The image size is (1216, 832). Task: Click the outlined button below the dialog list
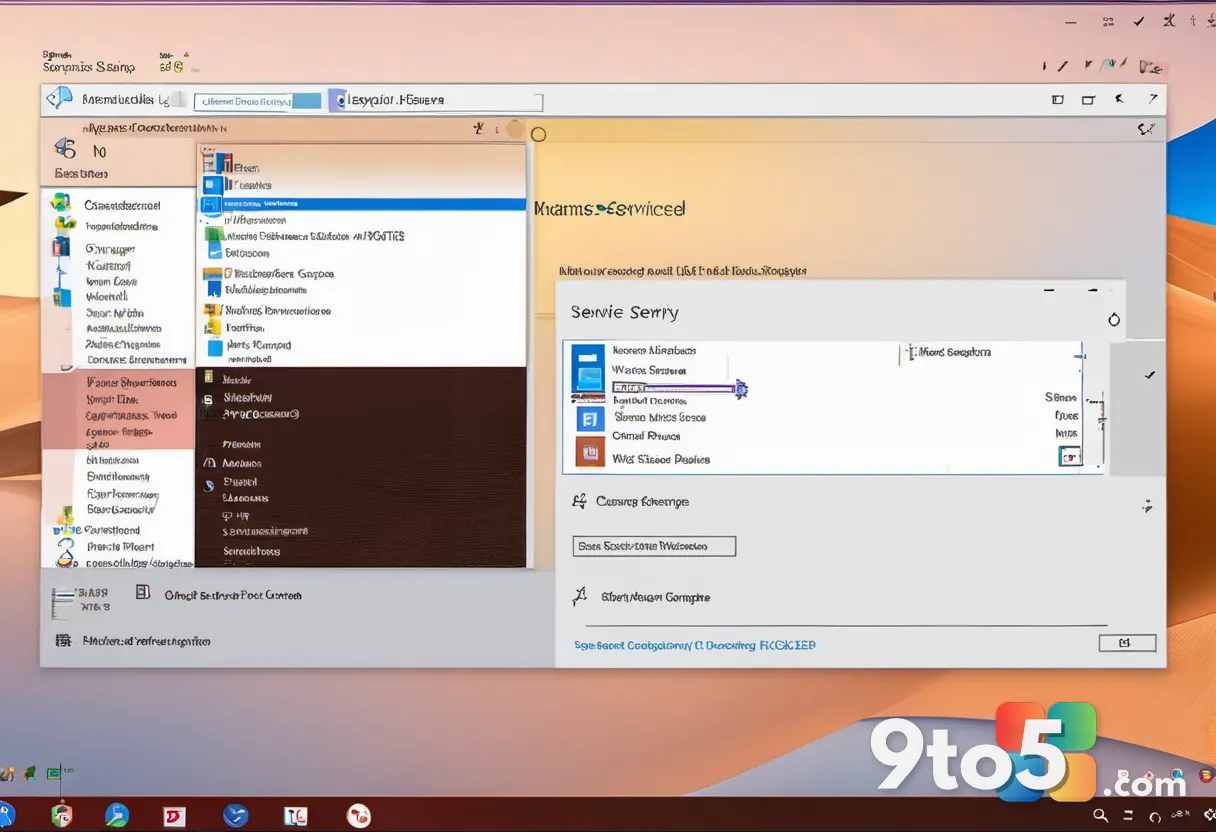coord(655,546)
